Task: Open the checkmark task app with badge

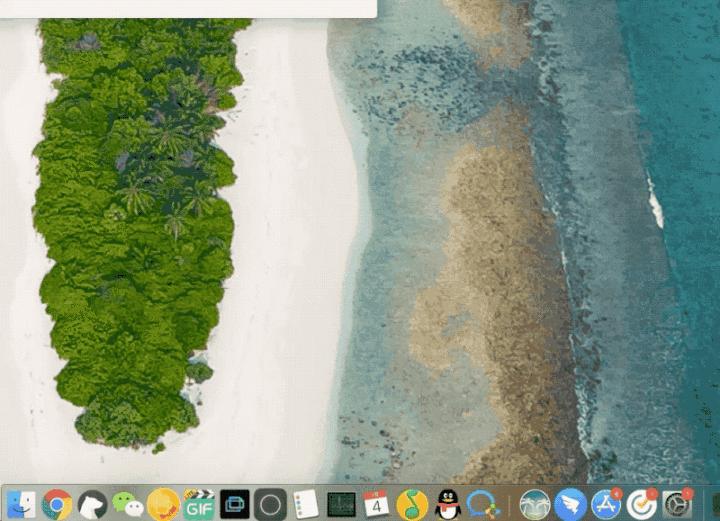Action: pyautogui.click(x=642, y=504)
